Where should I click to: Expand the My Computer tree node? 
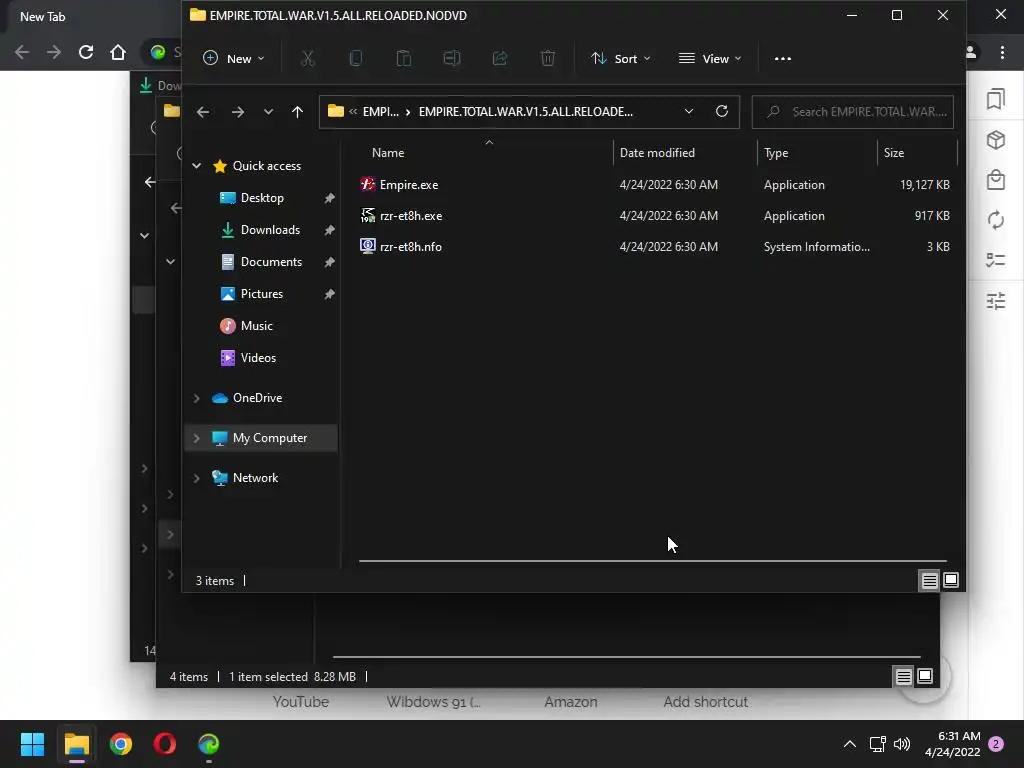point(197,438)
